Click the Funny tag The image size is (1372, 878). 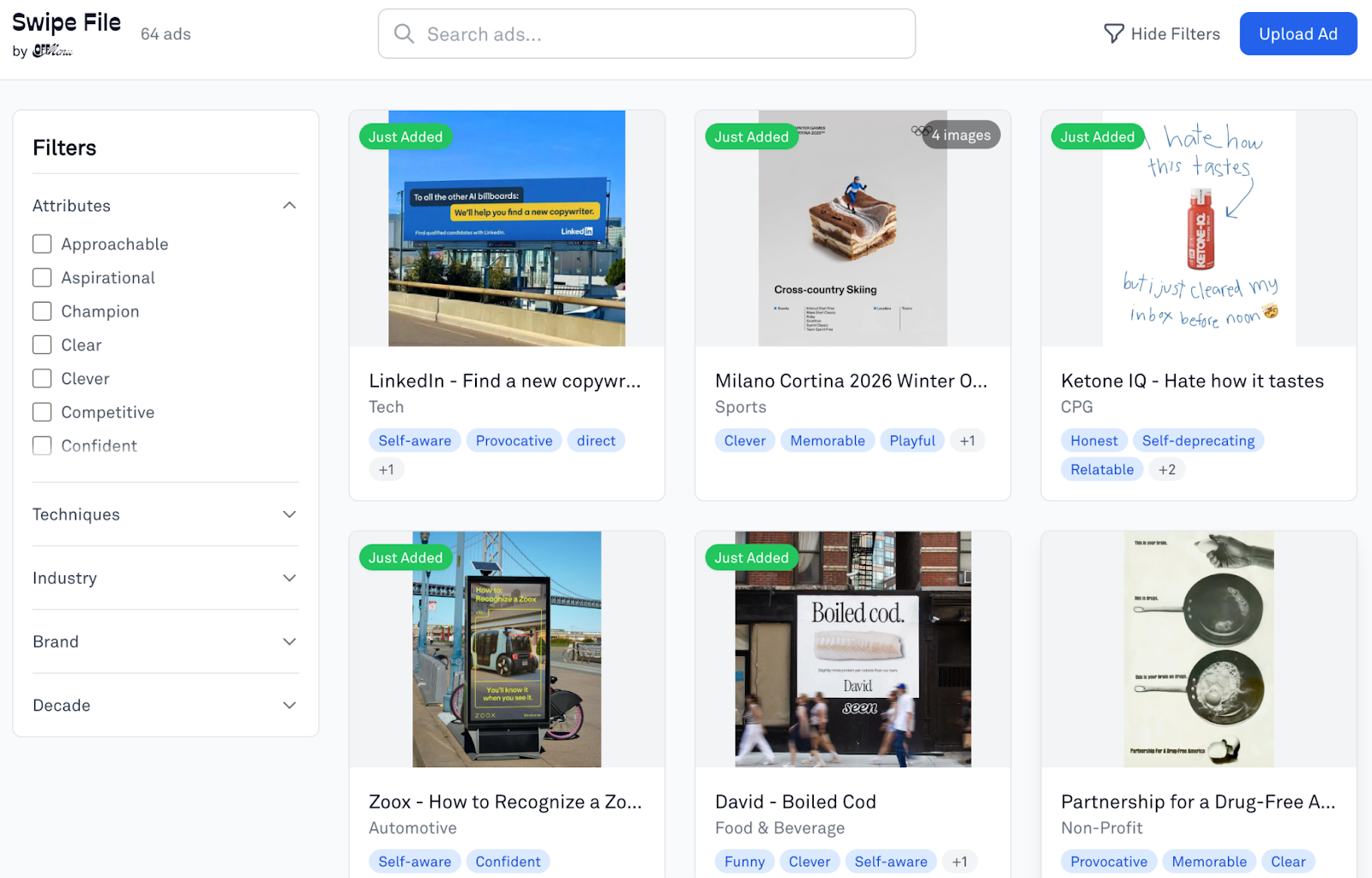[x=744, y=862]
